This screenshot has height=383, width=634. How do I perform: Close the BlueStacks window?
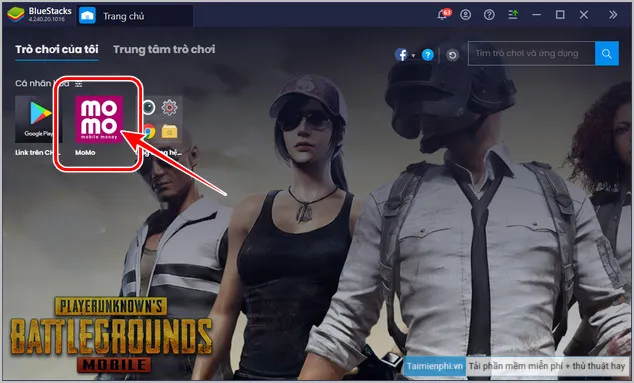583,15
